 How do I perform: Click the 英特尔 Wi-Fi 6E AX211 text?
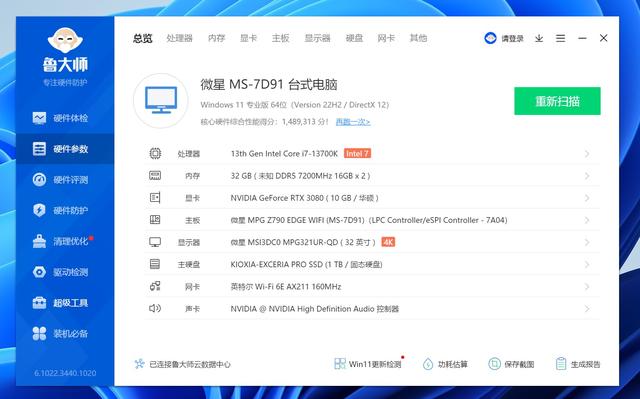pyautogui.click(x=286, y=286)
